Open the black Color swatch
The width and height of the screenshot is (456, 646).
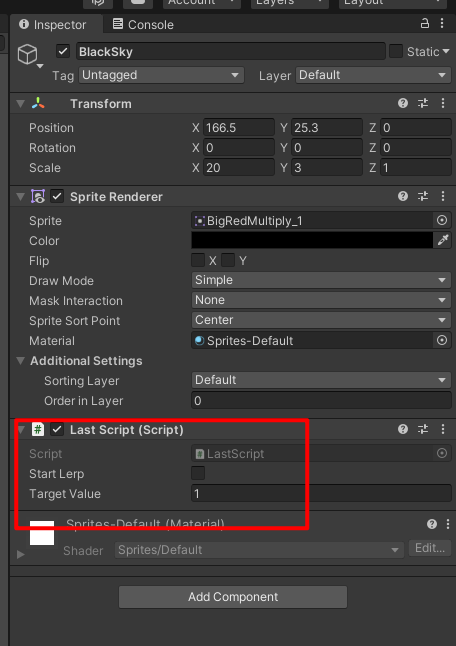312,240
